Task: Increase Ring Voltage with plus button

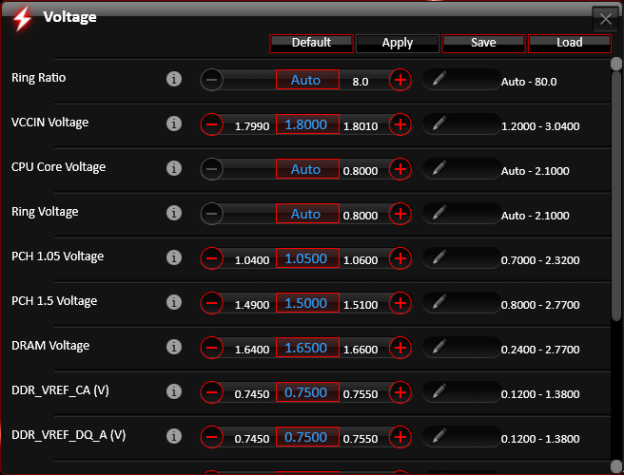Action: (400, 214)
